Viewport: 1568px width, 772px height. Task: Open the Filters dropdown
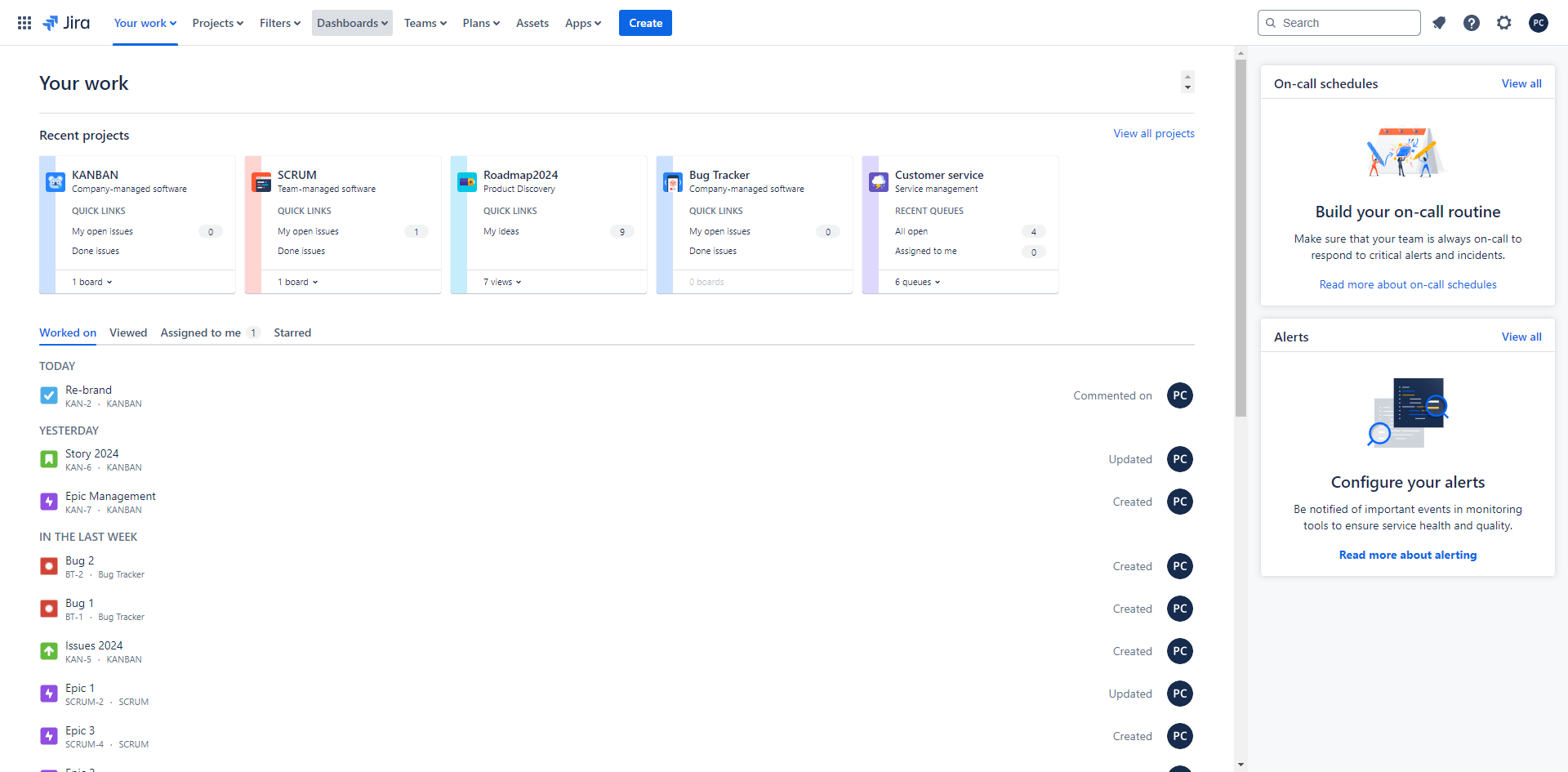point(280,23)
